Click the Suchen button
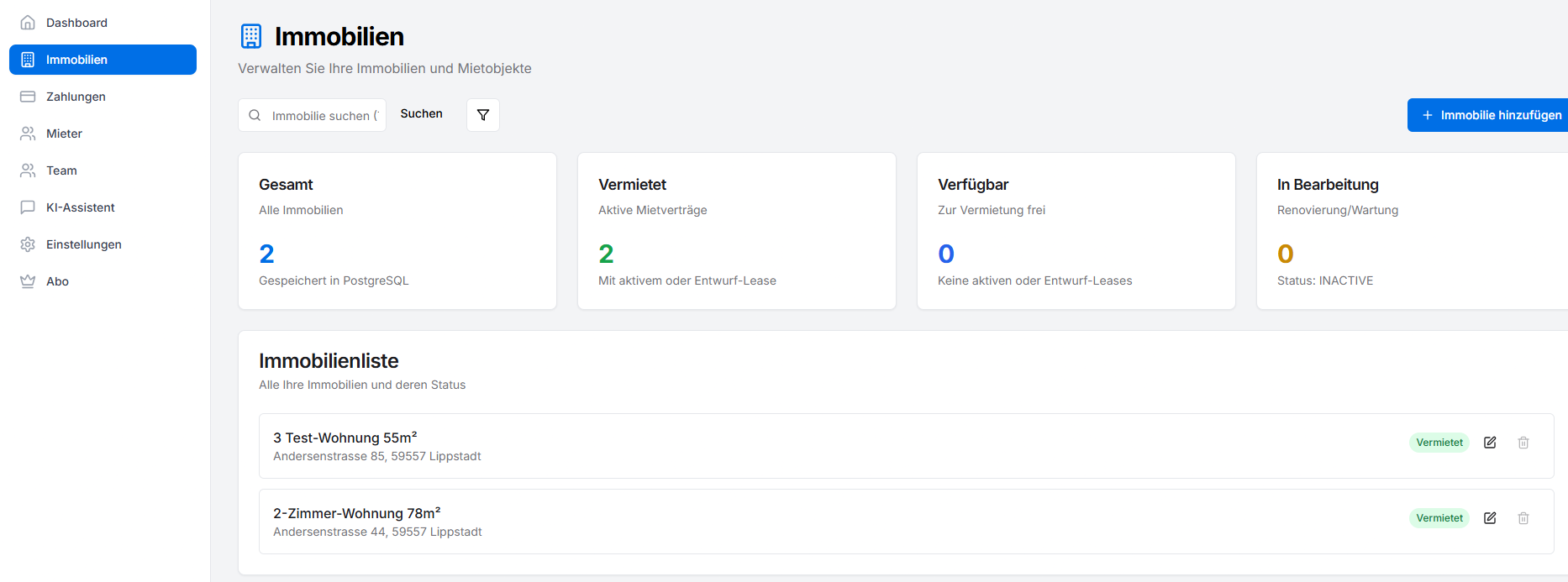Viewport: 1568px width, 582px height. [x=421, y=113]
